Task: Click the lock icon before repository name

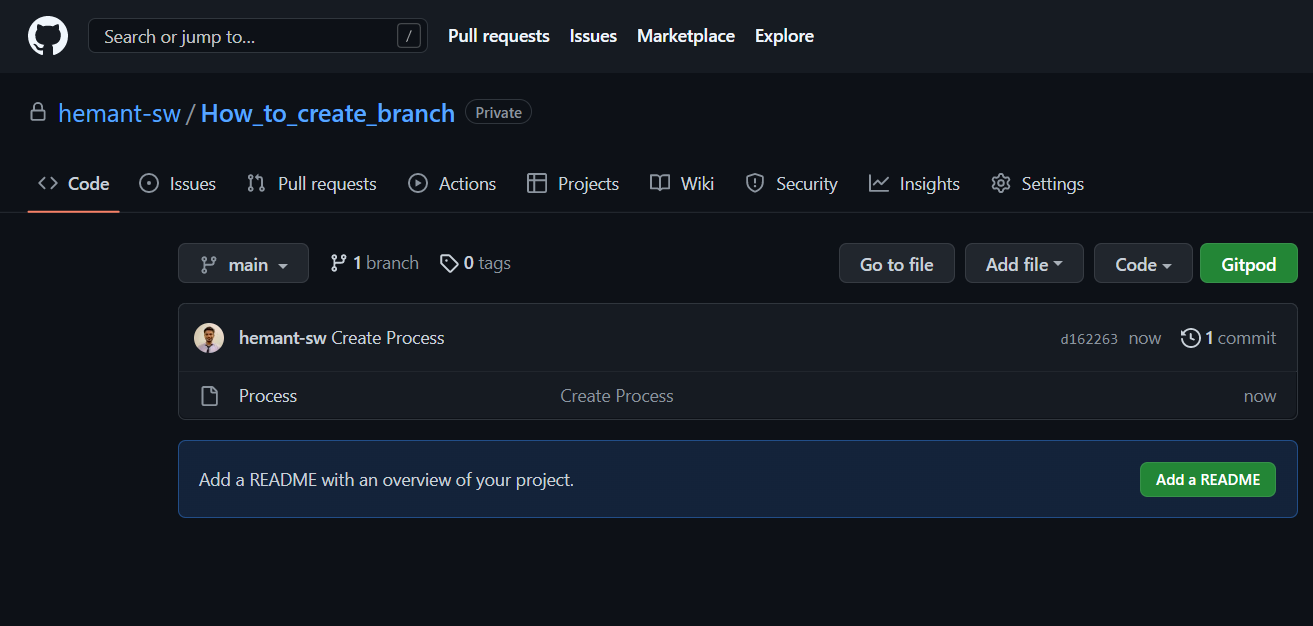Action: pos(38,112)
